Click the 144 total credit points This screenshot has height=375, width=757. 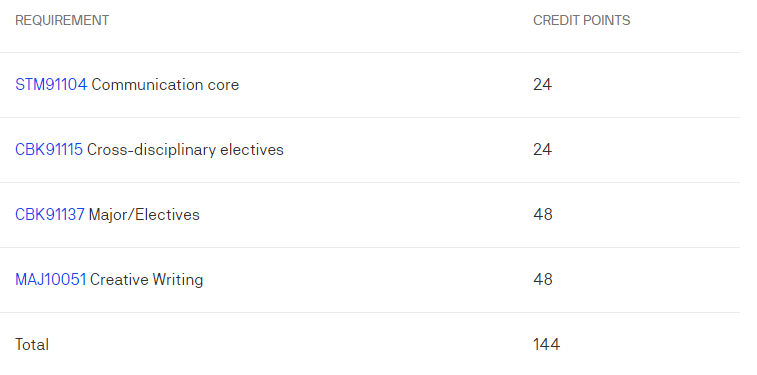pyautogui.click(x=547, y=345)
